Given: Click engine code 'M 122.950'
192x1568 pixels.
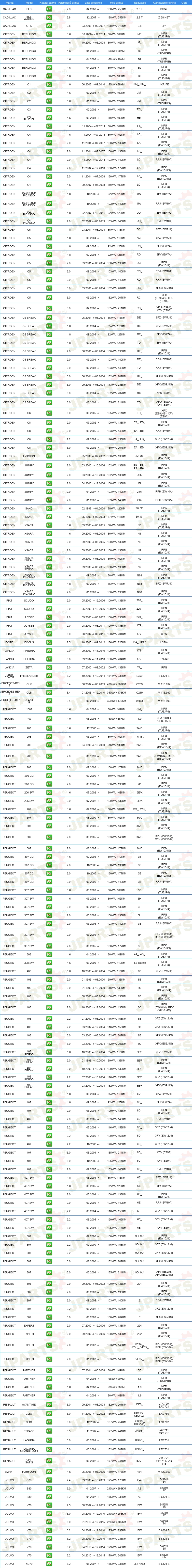Looking at the screenshot, I should pos(164,1472).
